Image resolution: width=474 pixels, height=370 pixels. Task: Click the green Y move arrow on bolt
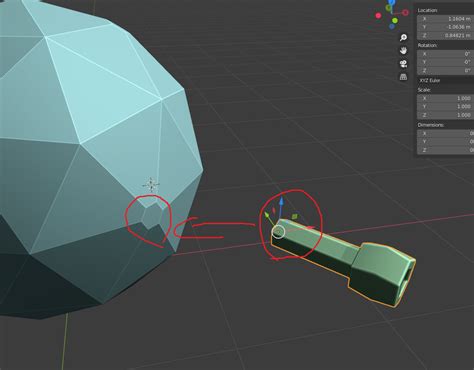point(267,216)
